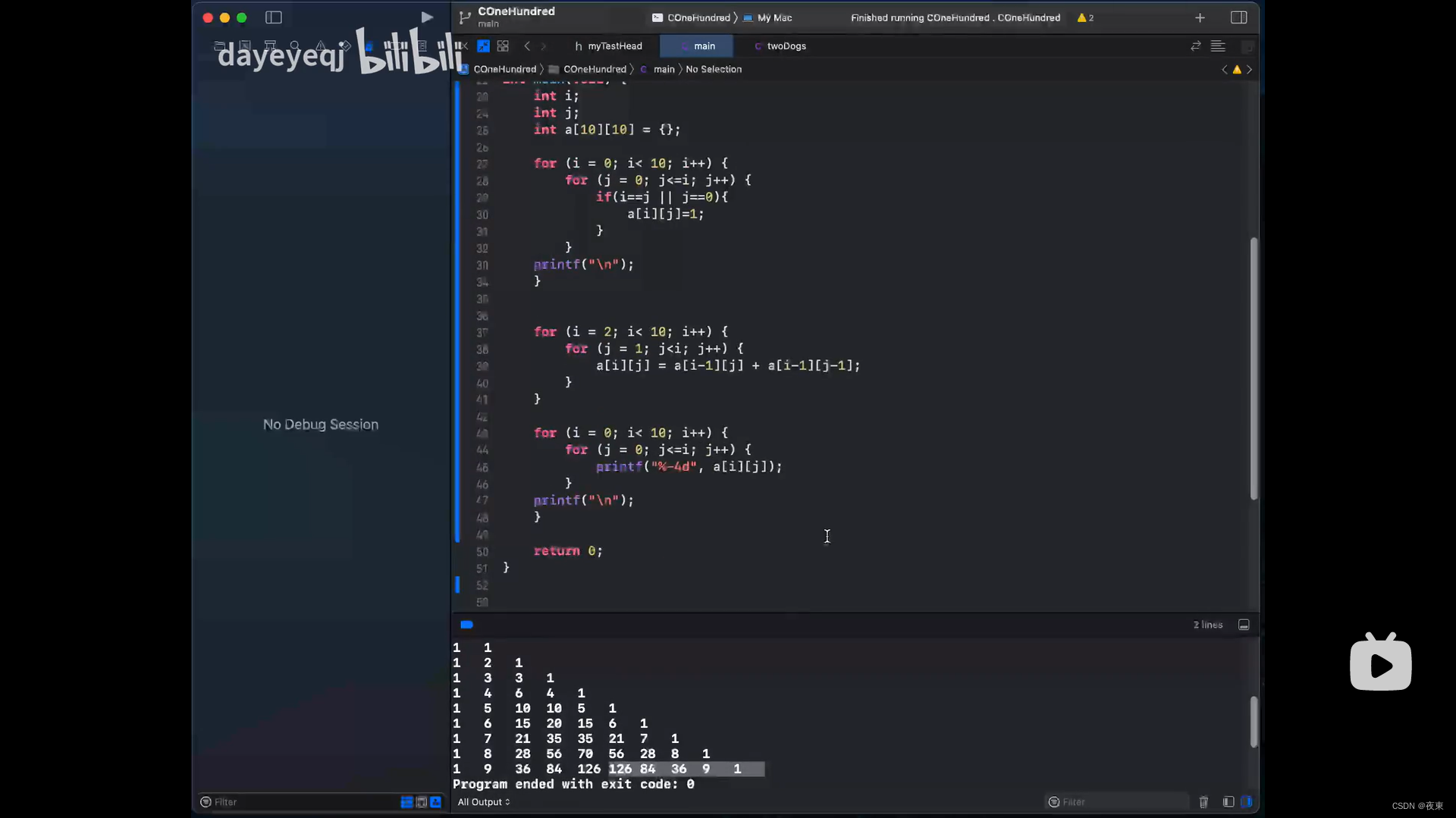Open the warnings indicator showing 2 issues
The height and width of the screenshot is (818, 1456).
pyautogui.click(x=1085, y=17)
